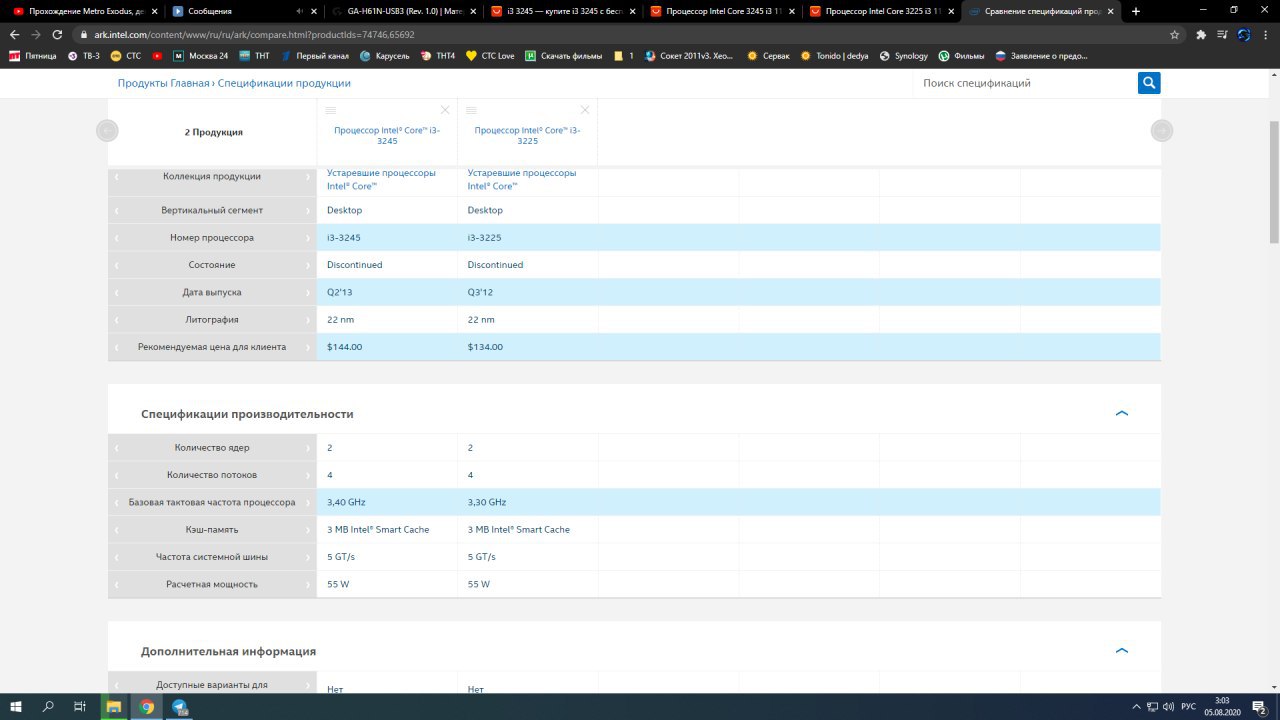Open Процессор Intel Core i3-3245 header link
Viewport: 1280px width, 720px height.
click(x=387, y=135)
